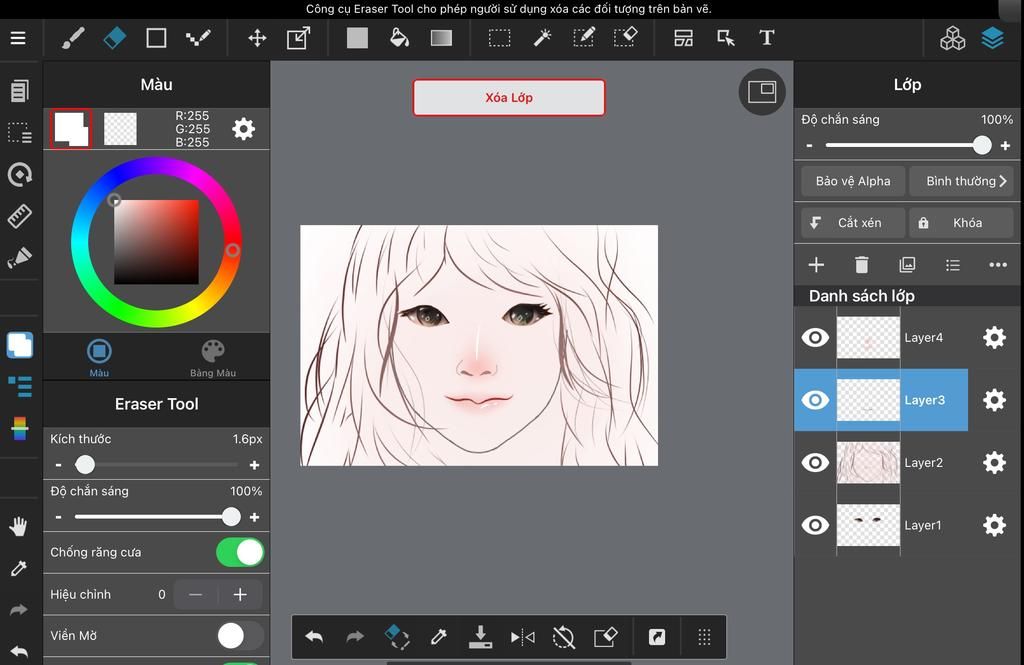Click the undo arrow in bottom toolbar
This screenshot has height=665, width=1024.
314,637
